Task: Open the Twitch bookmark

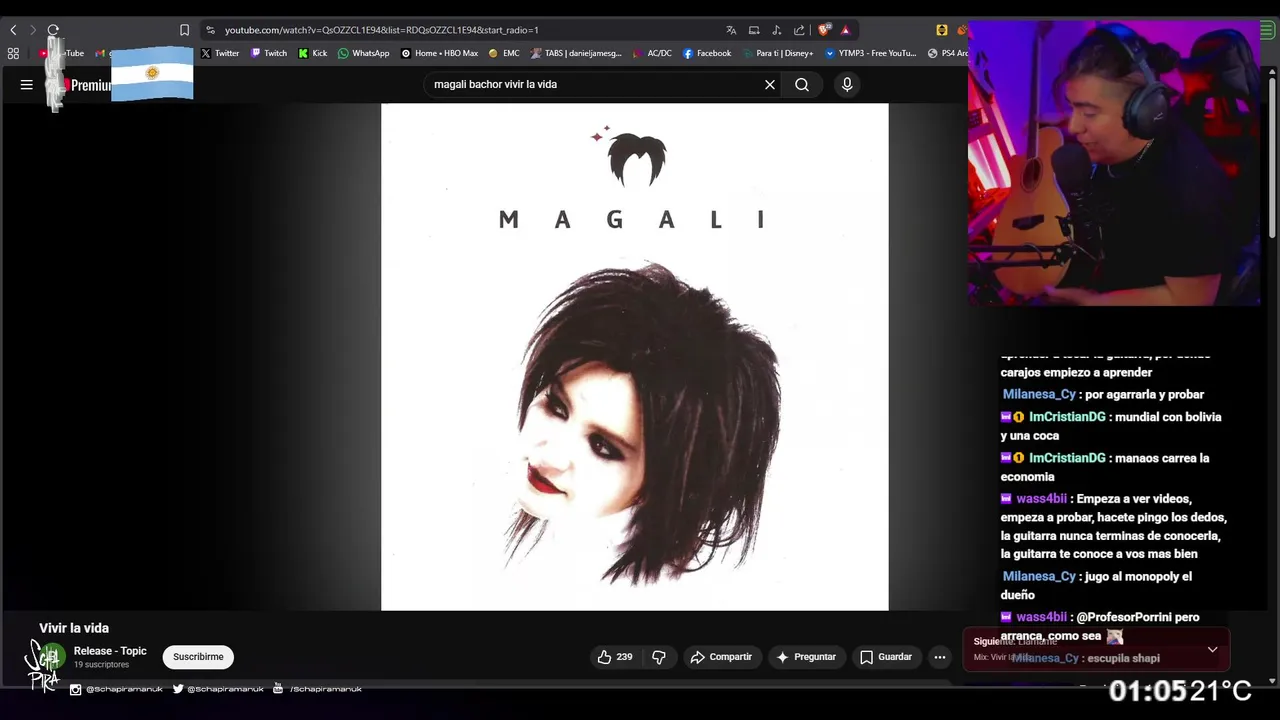Action: (x=268, y=53)
